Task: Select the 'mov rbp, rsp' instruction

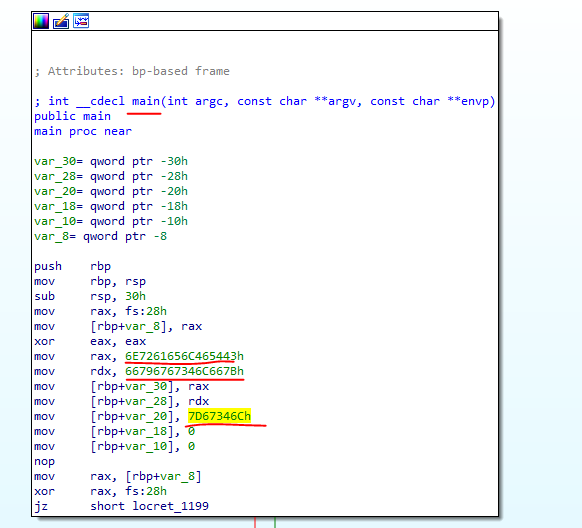Action: coord(90,282)
